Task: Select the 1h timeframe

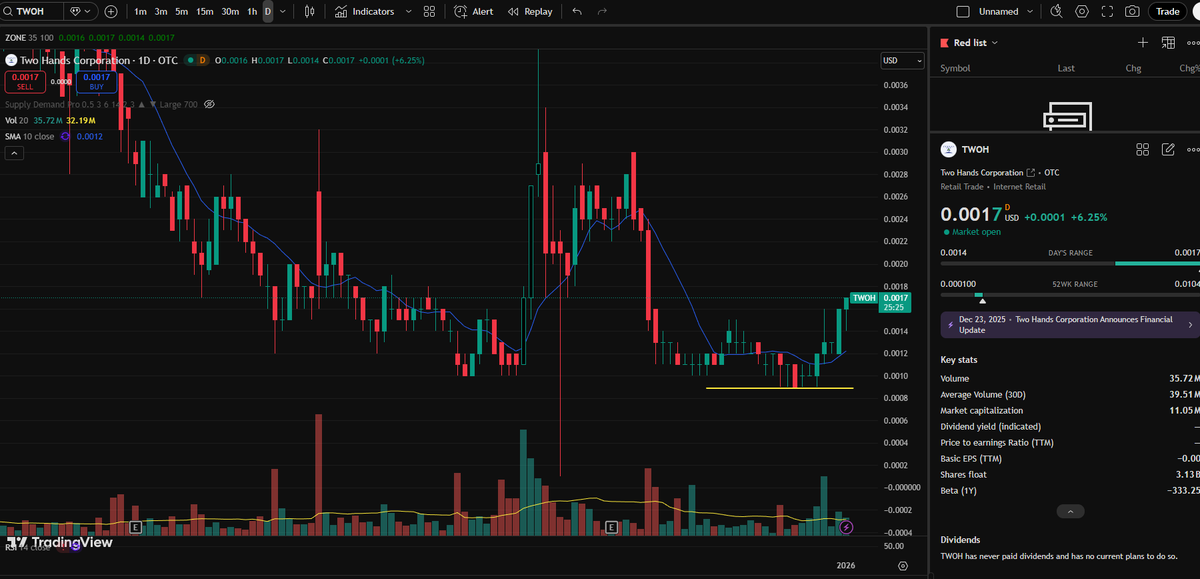Action: point(252,12)
